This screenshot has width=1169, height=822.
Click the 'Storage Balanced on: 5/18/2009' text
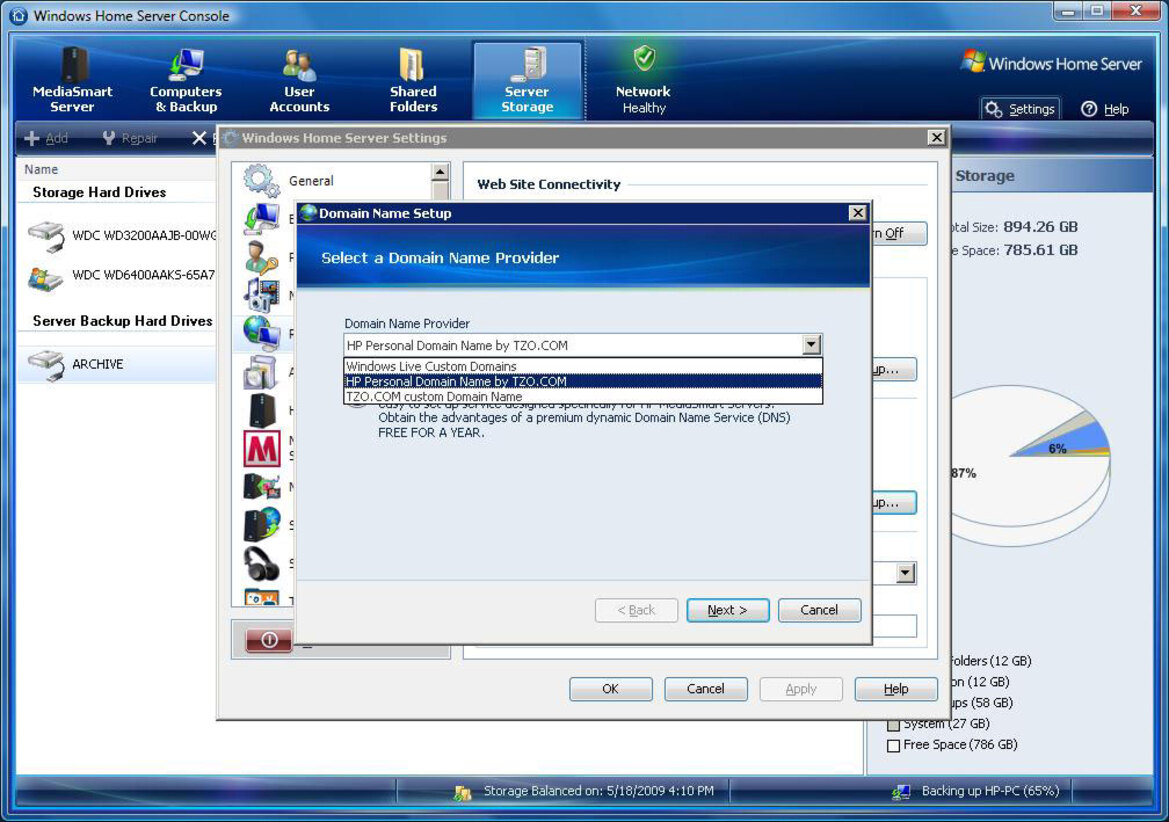click(599, 791)
